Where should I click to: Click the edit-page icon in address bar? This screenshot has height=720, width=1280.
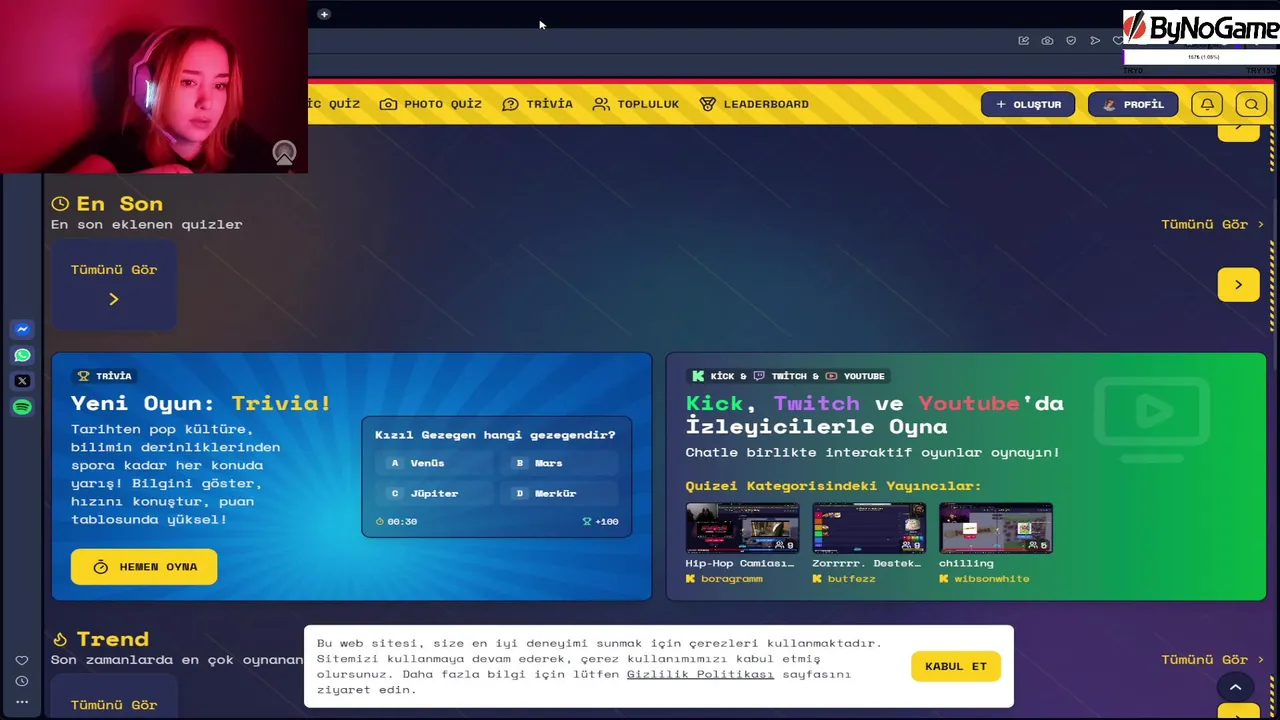coord(1023,41)
